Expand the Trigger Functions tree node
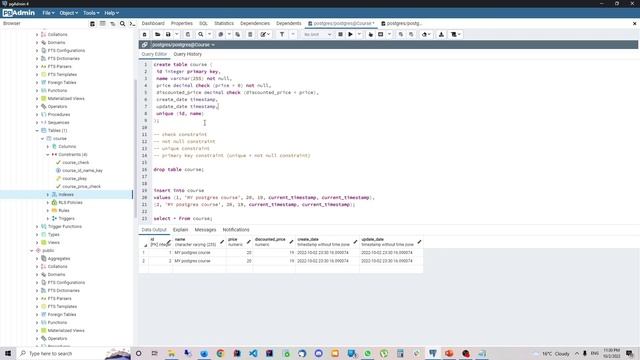The image size is (640, 360). (37, 227)
